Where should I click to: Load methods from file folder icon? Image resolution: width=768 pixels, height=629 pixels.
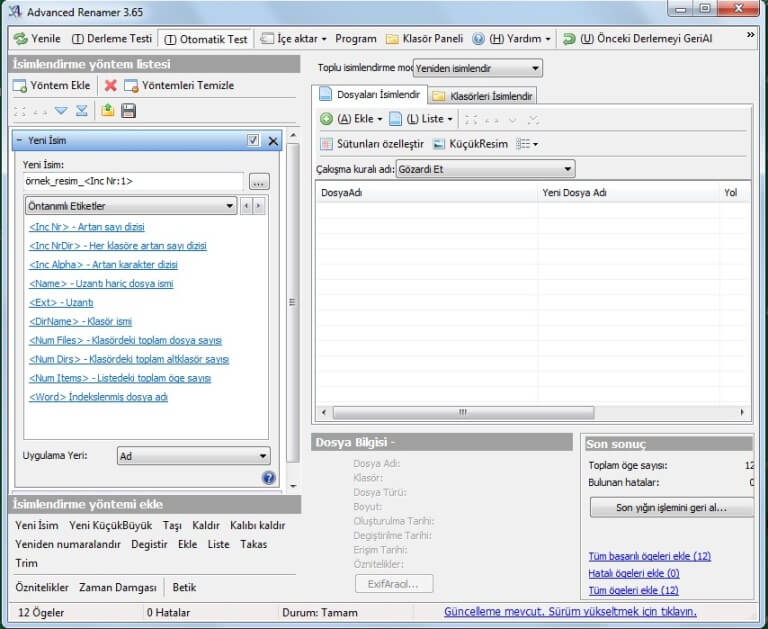coord(108,111)
